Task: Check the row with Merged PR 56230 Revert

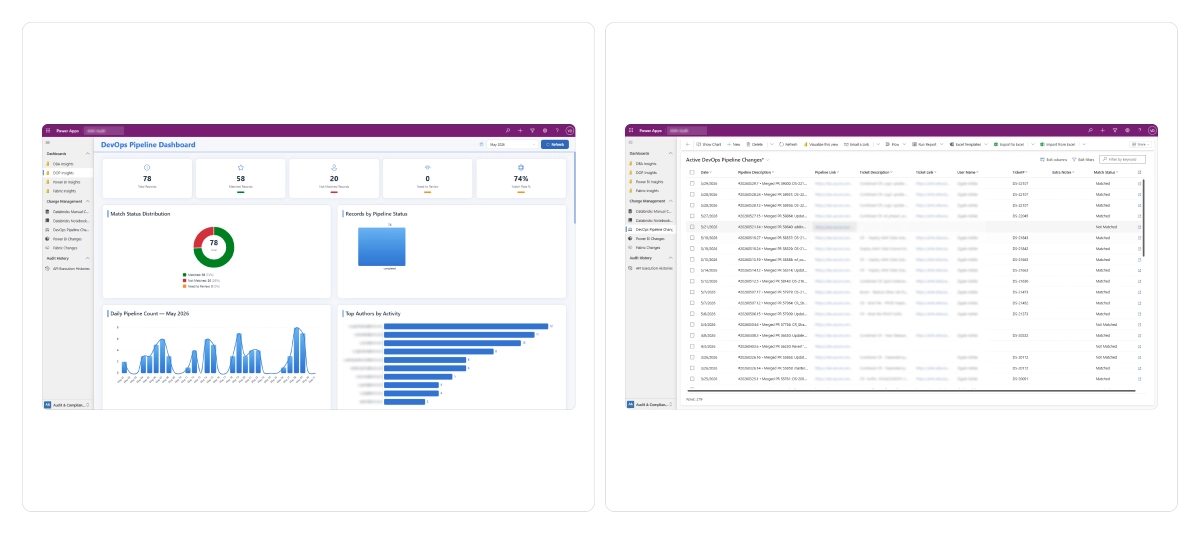Action: pos(692,346)
